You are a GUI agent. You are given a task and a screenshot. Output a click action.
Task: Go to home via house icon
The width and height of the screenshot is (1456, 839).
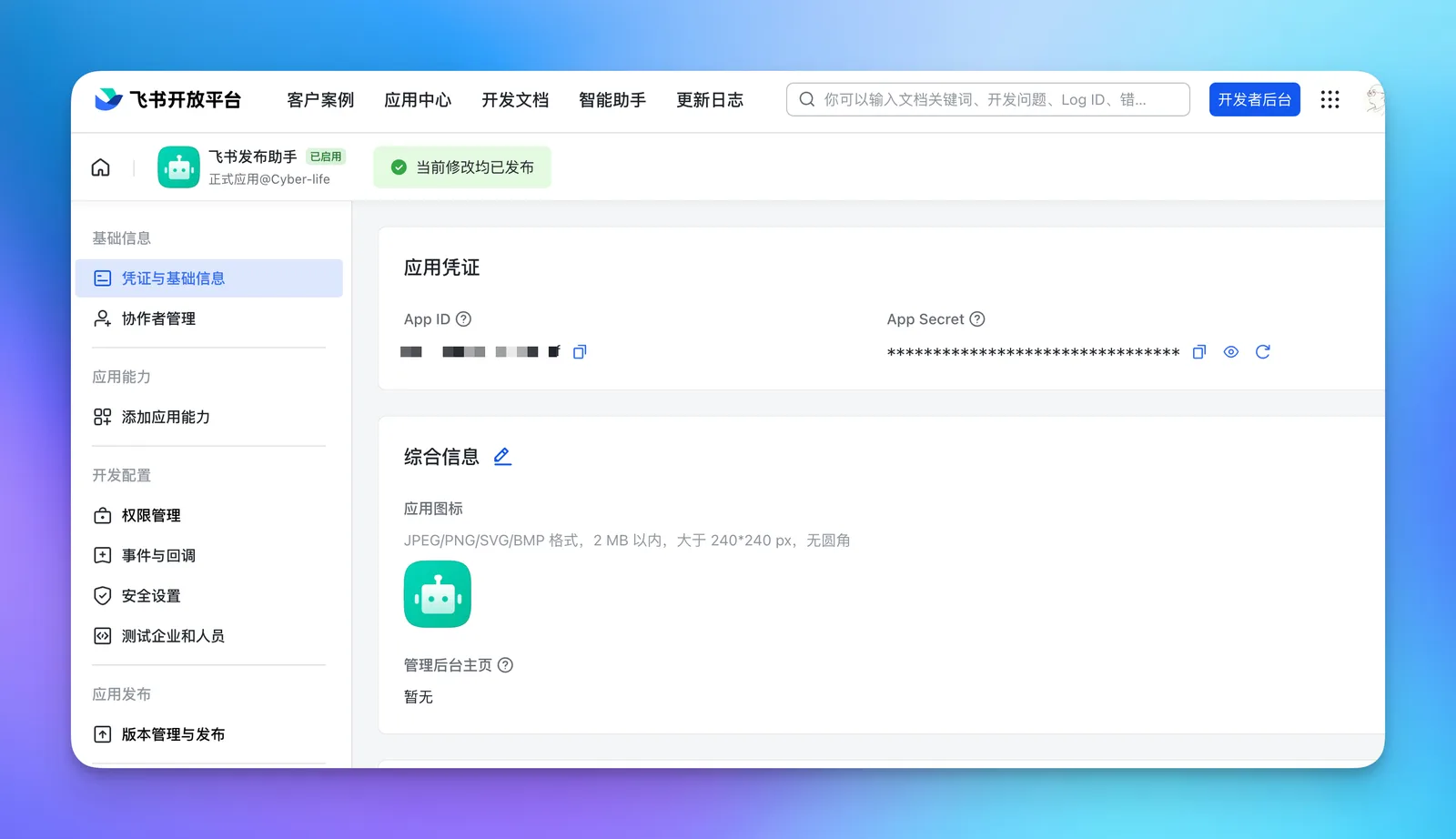pos(101,167)
